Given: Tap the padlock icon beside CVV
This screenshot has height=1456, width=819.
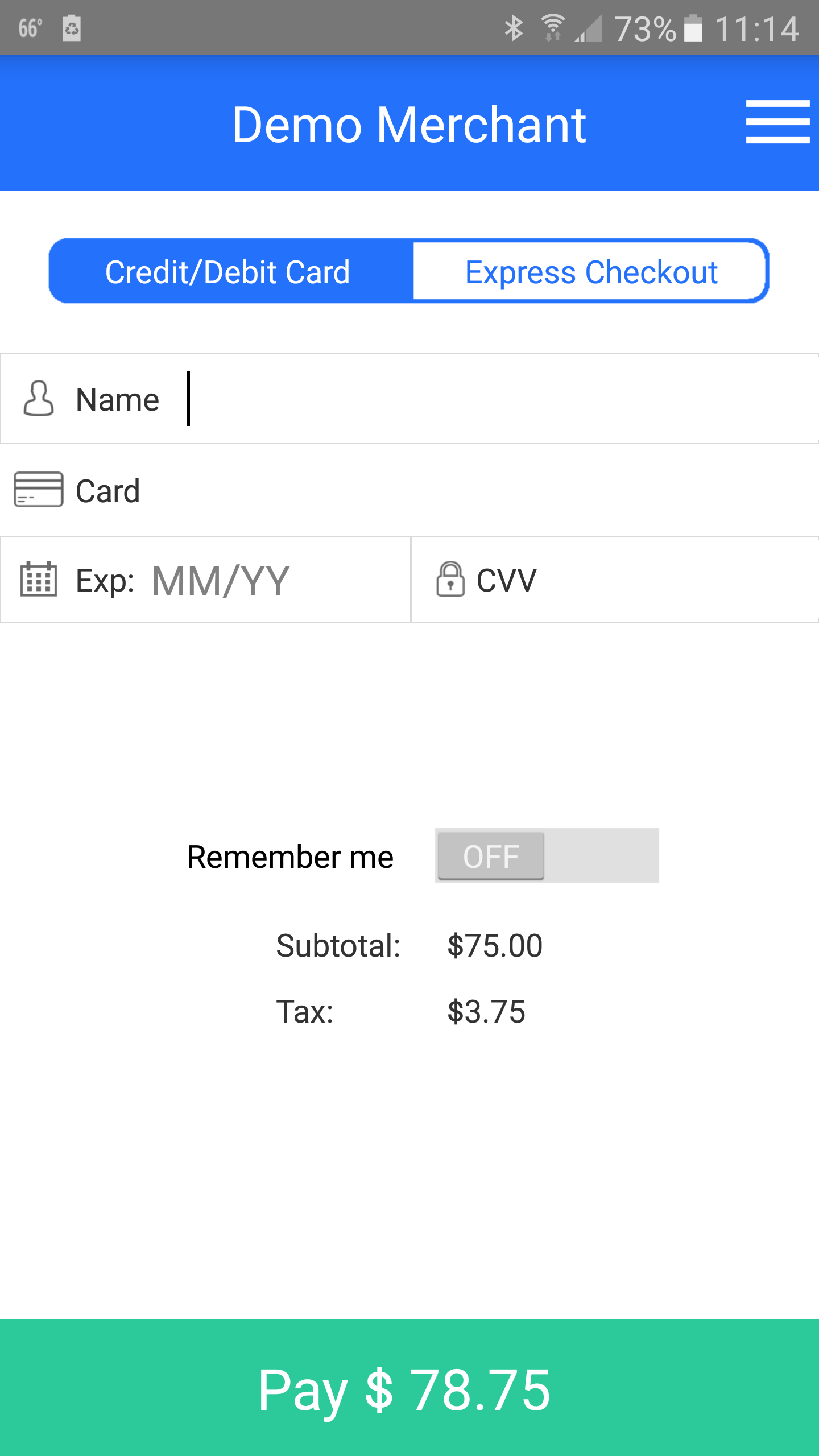Looking at the screenshot, I should point(450,579).
